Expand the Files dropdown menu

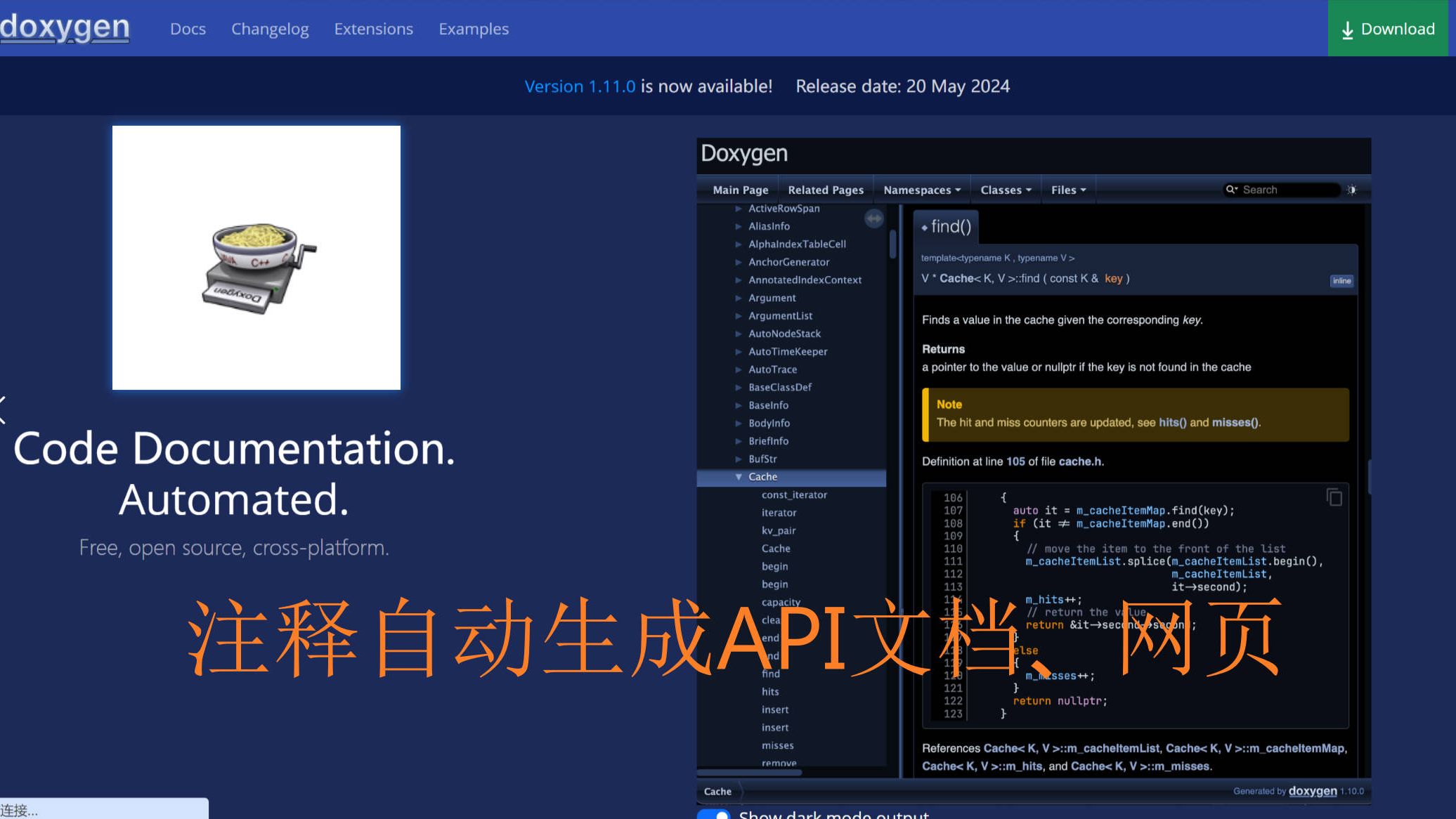[x=1068, y=190]
